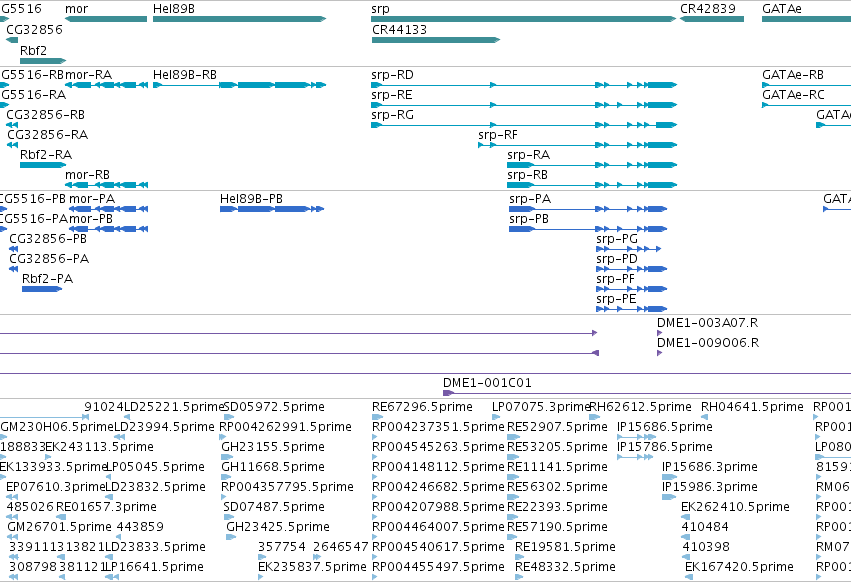This screenshot has width=851, height=582.
Task: Click the RE53205.5prime EST label
Action: click(x=557, y=447)
